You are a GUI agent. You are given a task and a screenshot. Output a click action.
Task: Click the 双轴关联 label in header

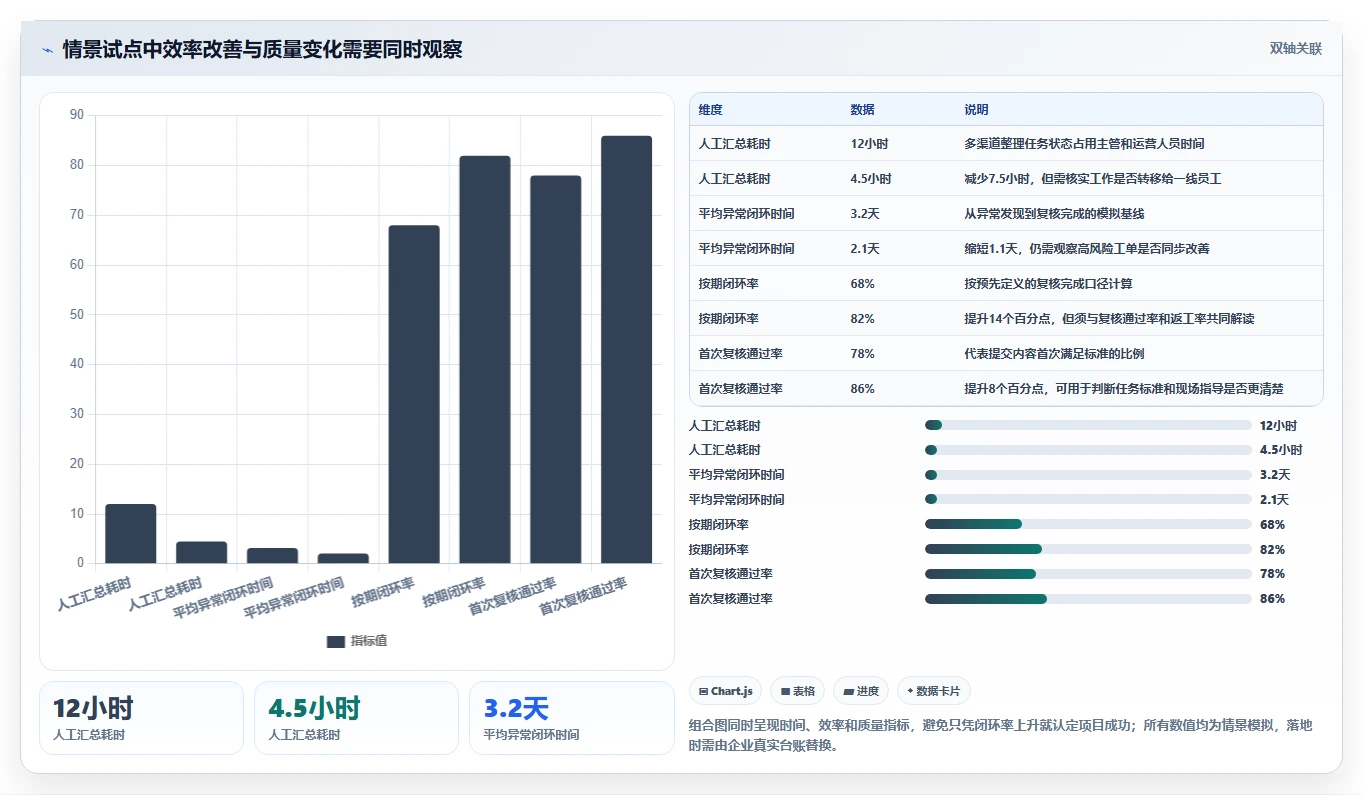(x=1296, y=49)
